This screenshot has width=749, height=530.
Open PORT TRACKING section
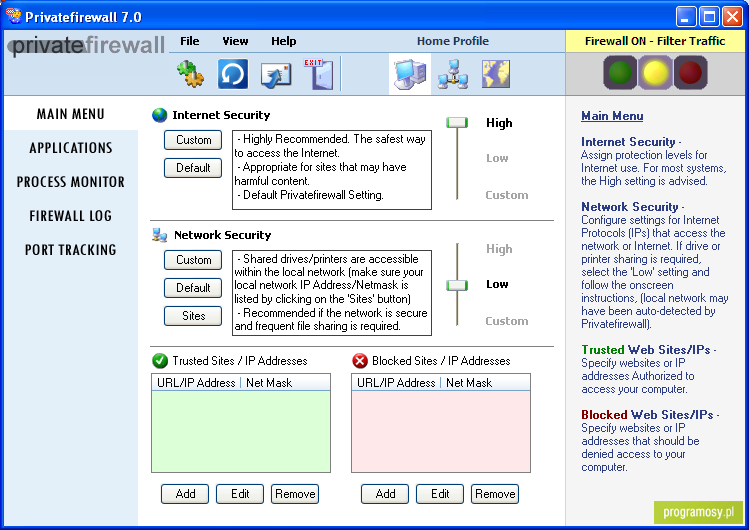coord(71,250)
